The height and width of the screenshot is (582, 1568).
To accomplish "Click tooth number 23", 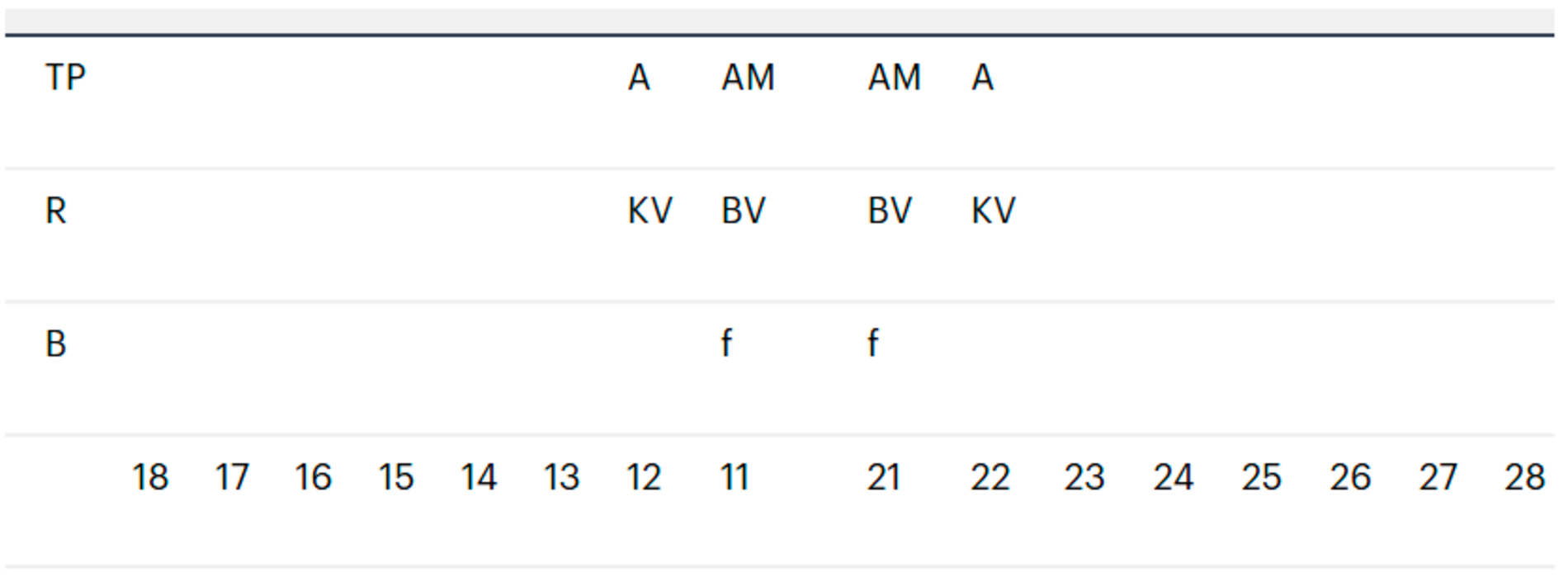I will (x=1084, y=477).
